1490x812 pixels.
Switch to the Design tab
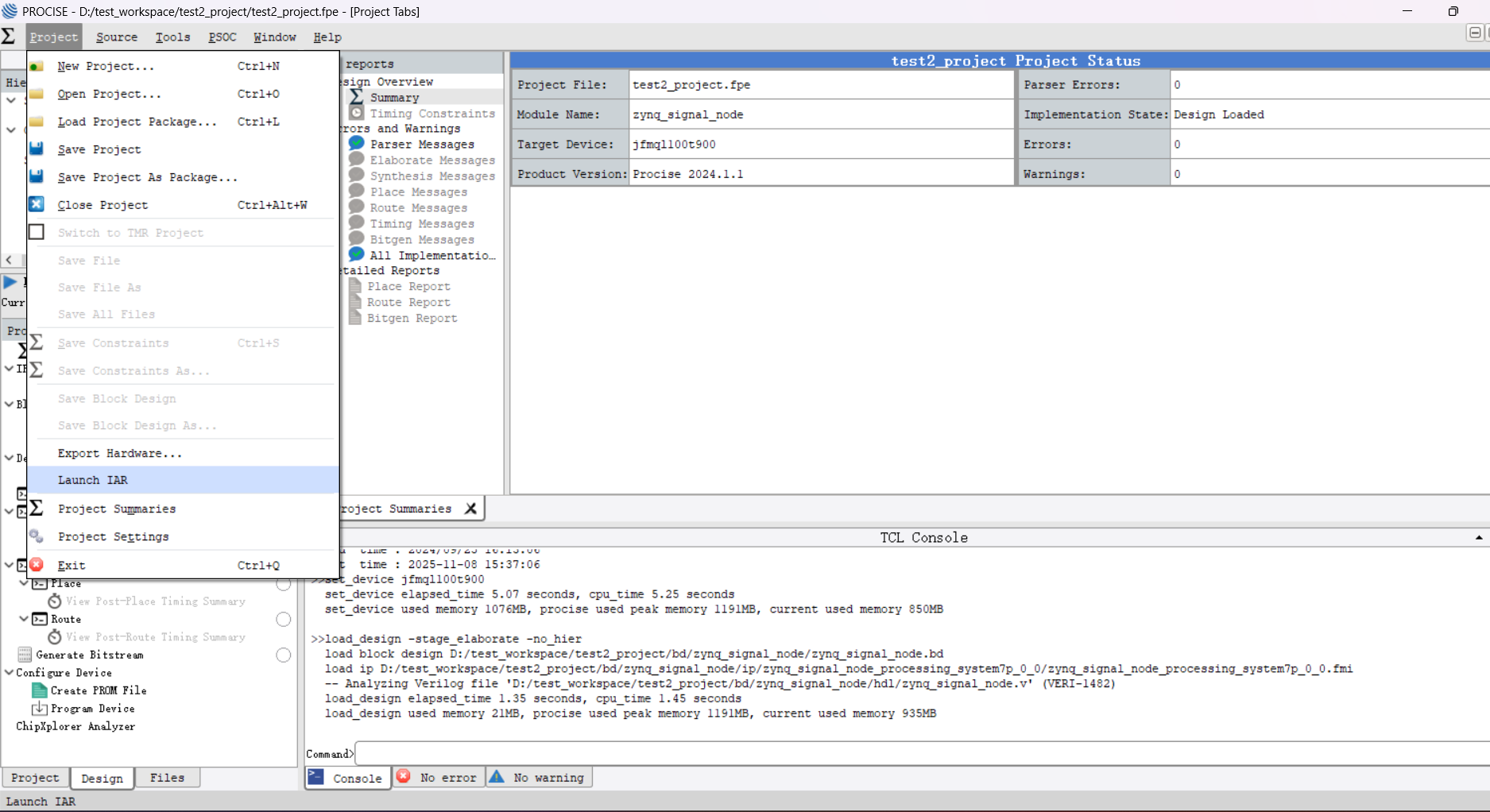point(102,778)
